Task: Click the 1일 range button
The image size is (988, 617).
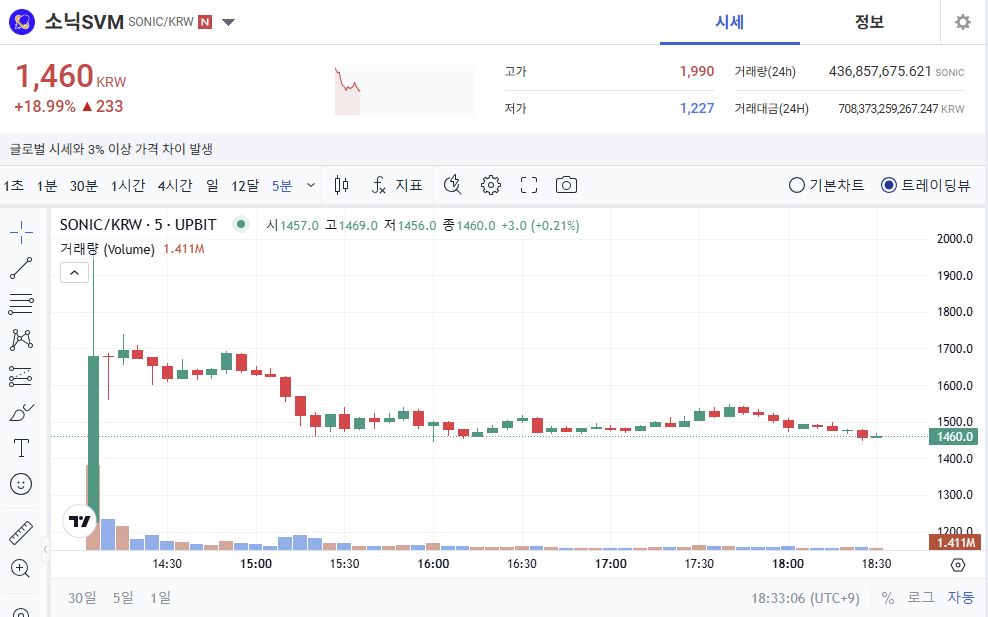Action: tap(158, 597)
